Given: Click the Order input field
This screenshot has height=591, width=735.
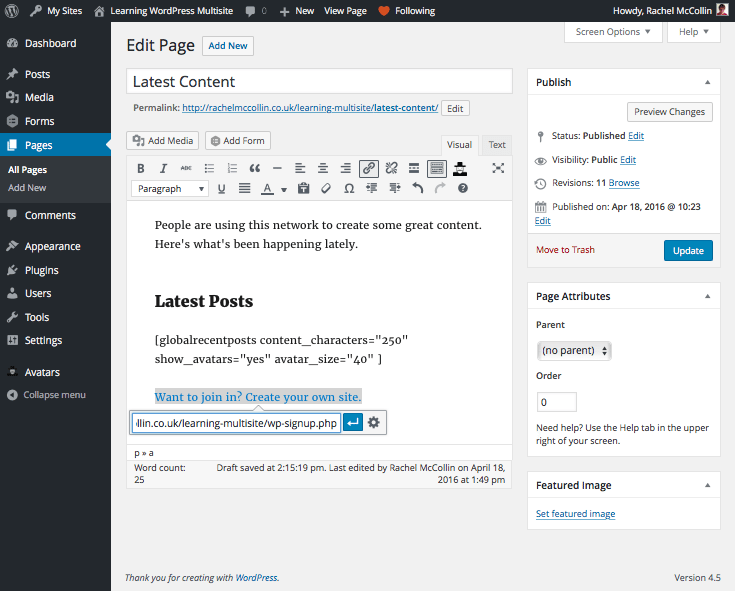Looking at the screenshot, I should [556, 402].
